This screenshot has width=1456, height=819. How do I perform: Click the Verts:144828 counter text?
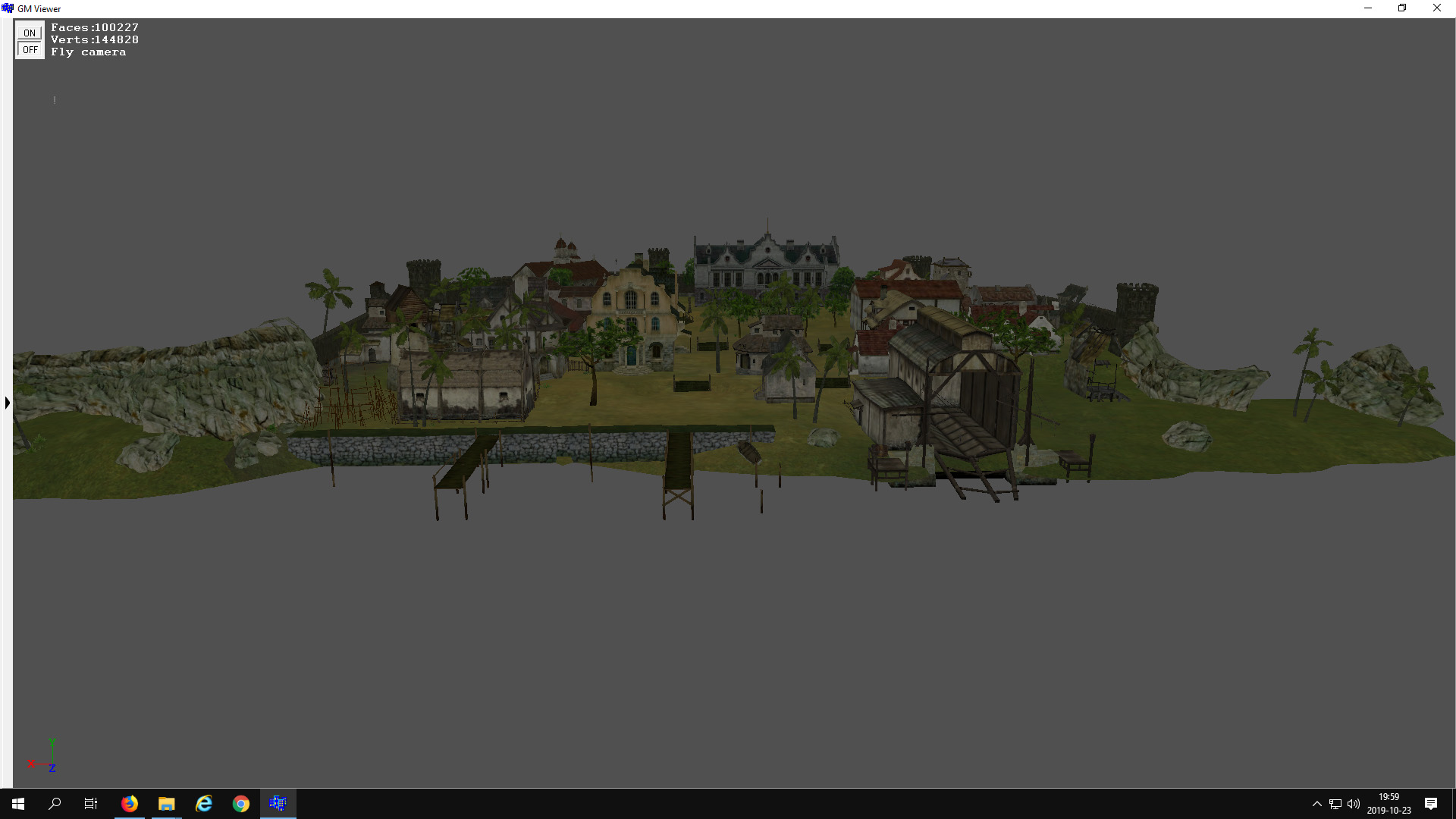[95, 39]
